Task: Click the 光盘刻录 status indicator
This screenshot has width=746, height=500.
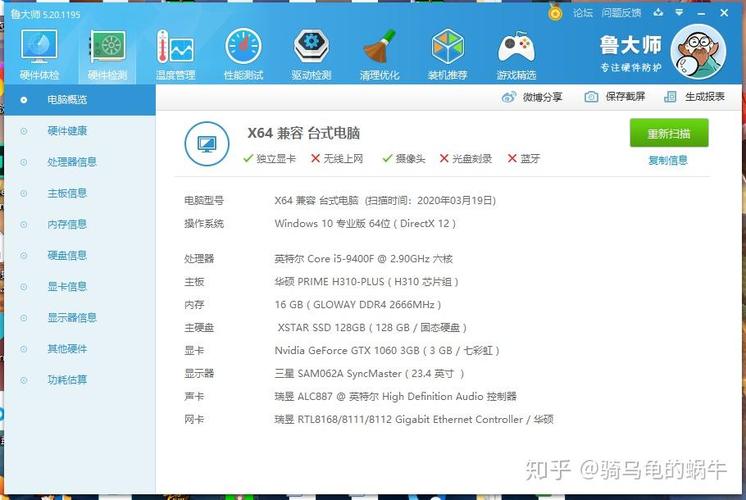Action: pos(466,159)
